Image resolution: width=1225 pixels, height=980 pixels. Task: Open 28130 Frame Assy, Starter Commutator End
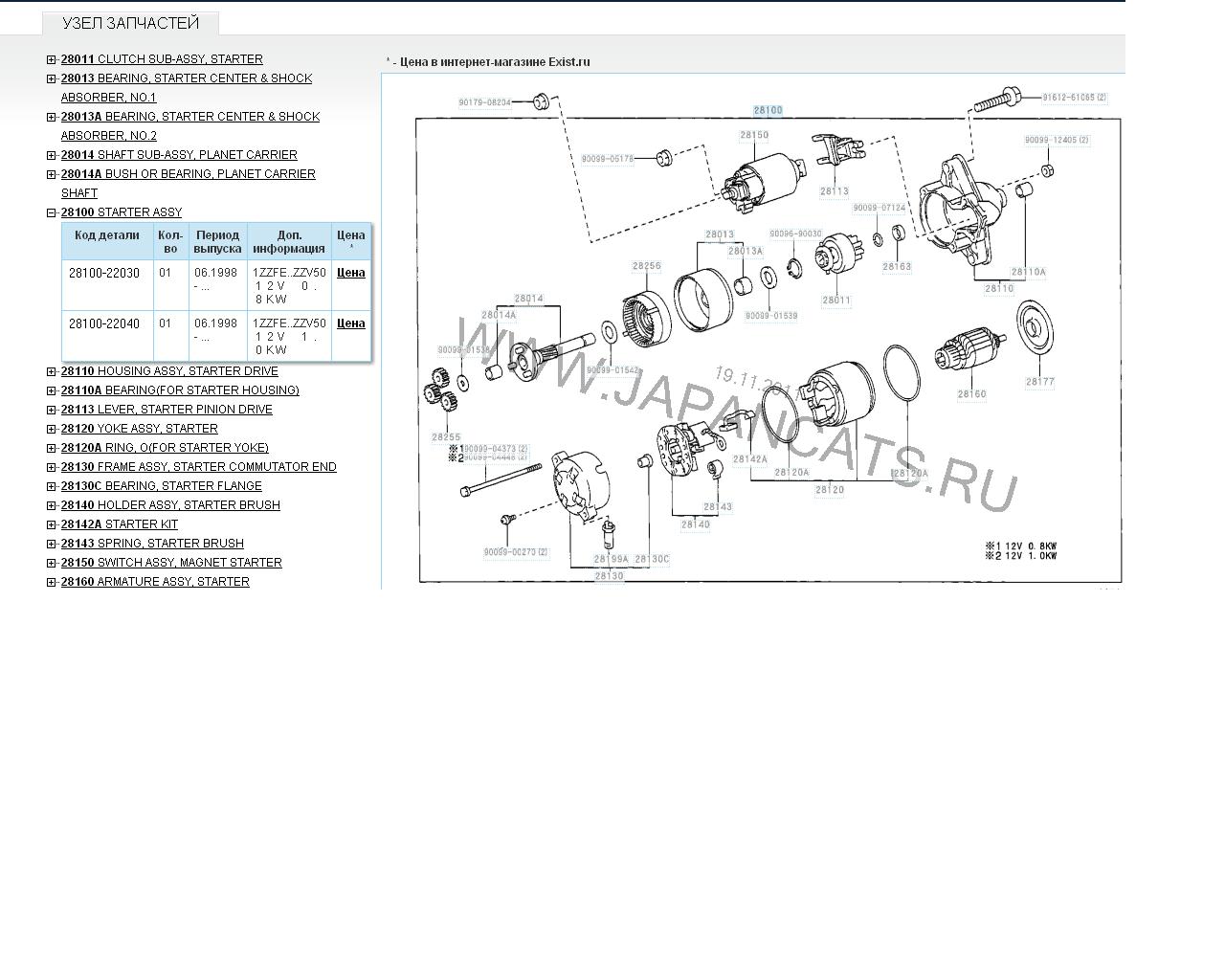199,467
